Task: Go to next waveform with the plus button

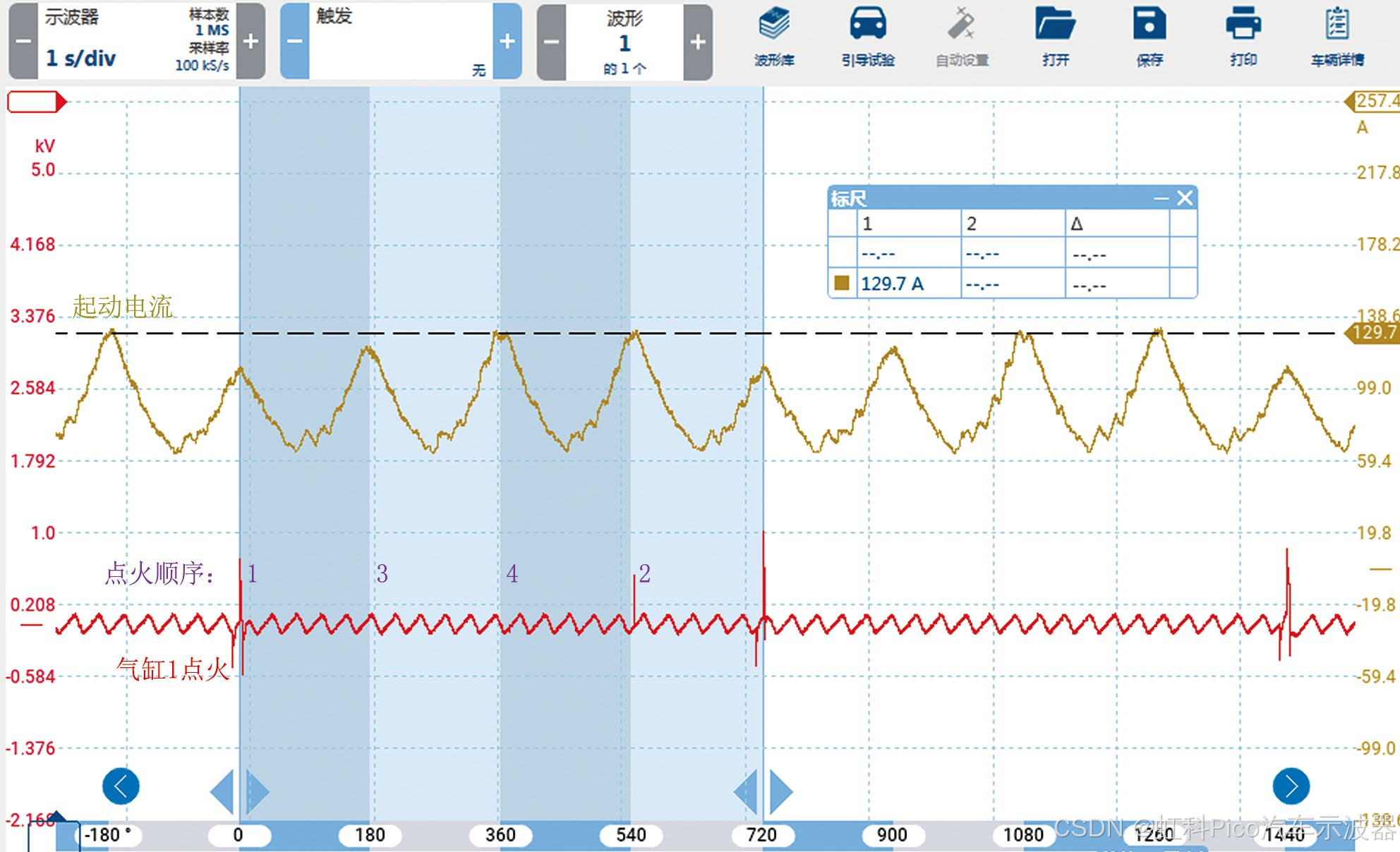Action: click(x=698, y=42)
